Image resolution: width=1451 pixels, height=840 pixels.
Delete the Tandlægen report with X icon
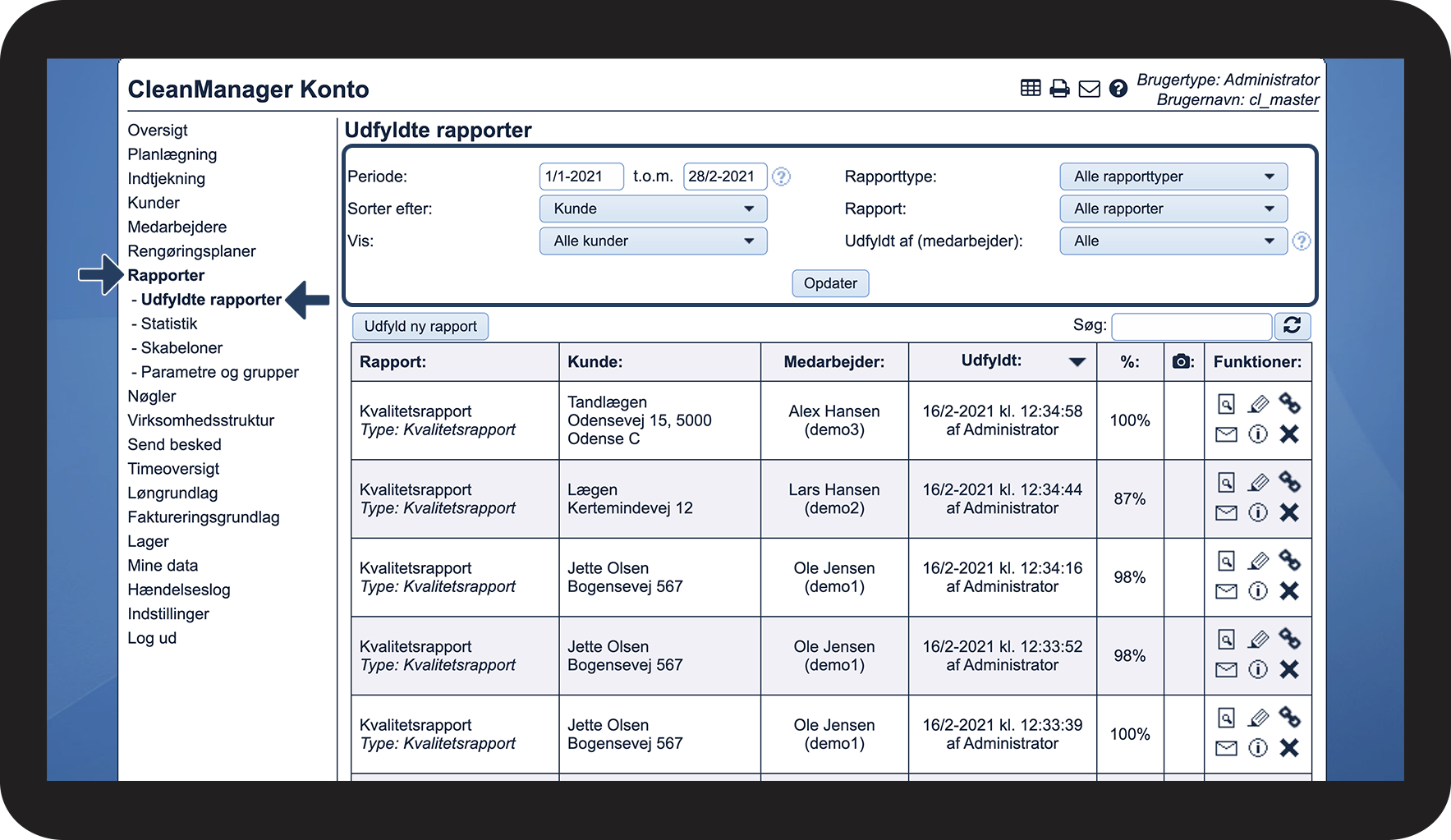click(x=1289, y=434)
